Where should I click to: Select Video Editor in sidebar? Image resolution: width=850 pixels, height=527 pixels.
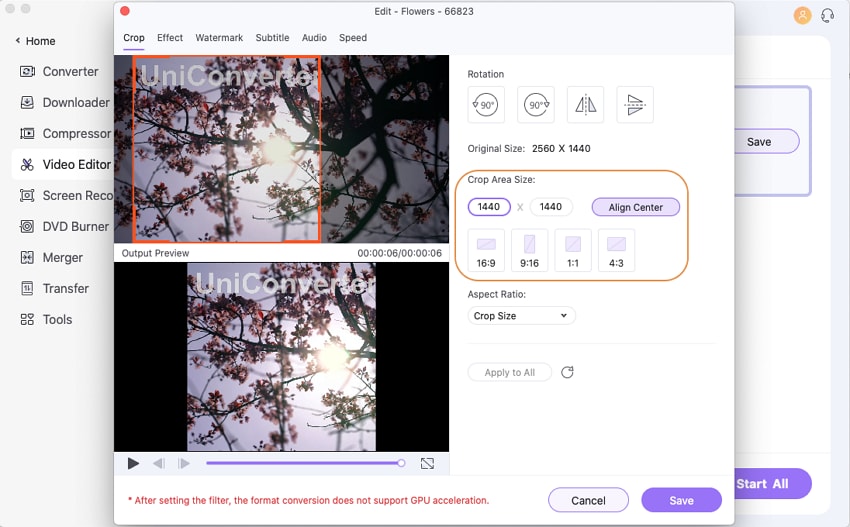[x=63, y=164]
